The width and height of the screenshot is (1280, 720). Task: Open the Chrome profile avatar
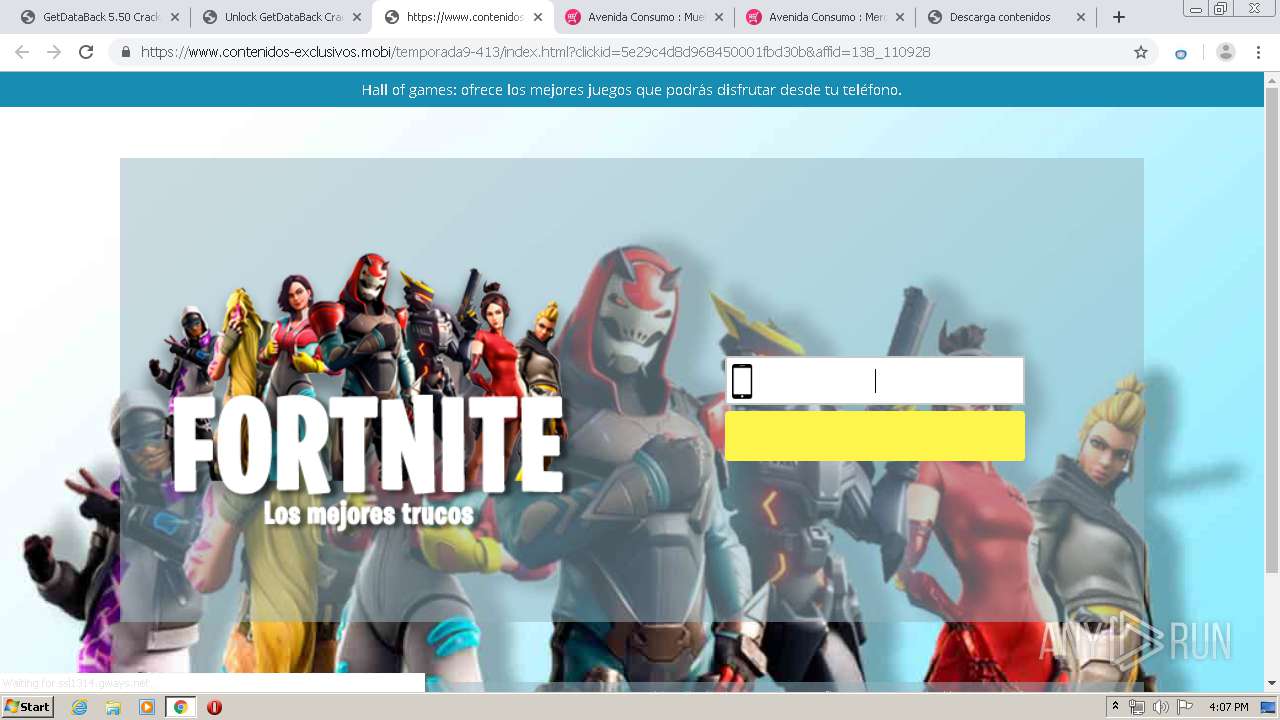click(1225, 52)
